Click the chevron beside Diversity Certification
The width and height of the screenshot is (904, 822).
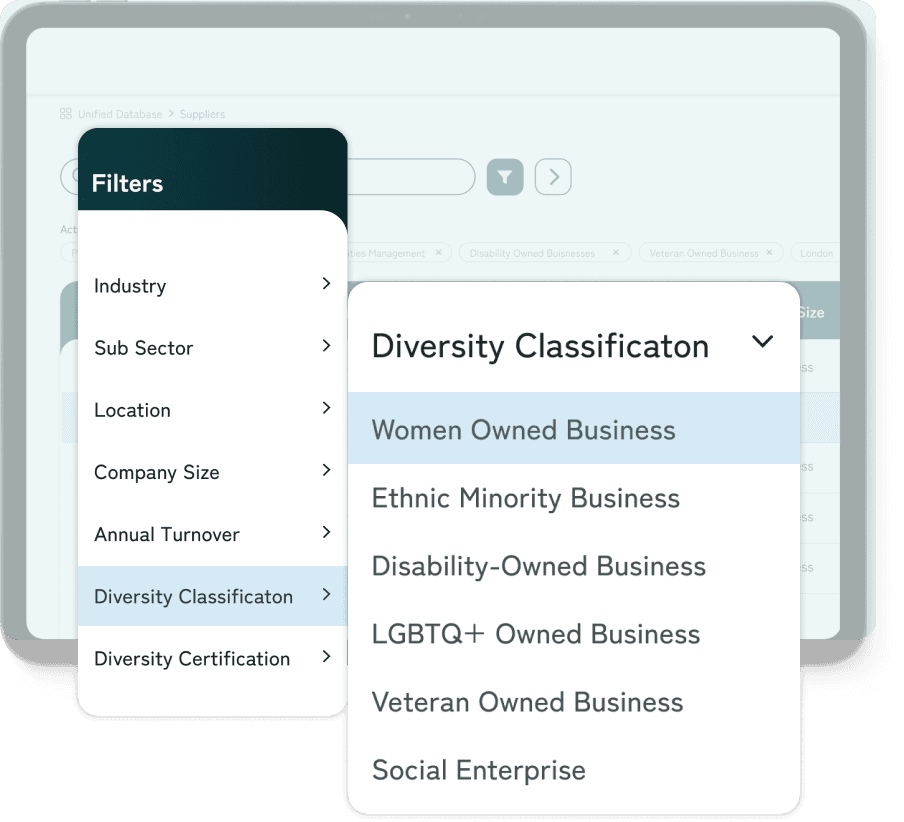325,658
